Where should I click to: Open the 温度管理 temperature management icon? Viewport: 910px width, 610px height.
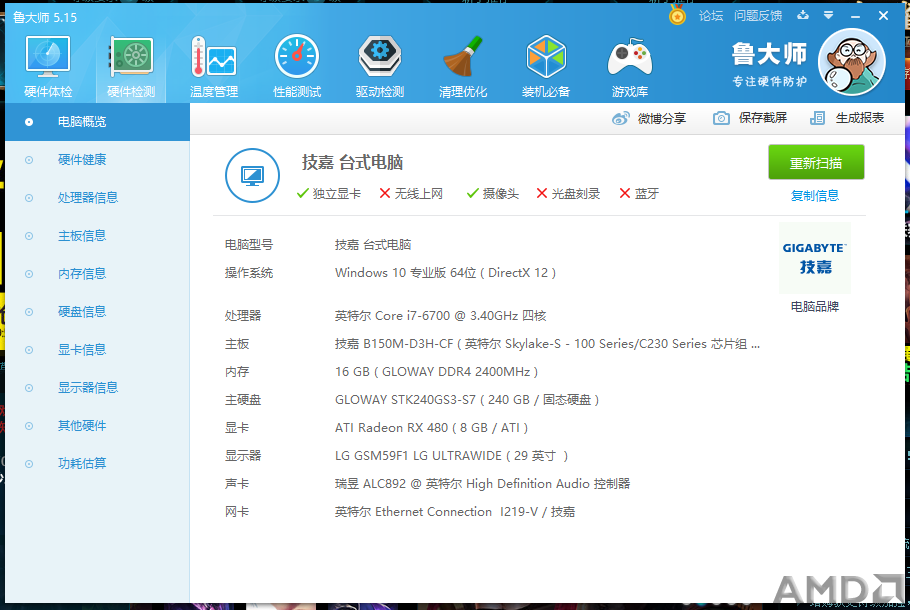click(x=214, y=66)
